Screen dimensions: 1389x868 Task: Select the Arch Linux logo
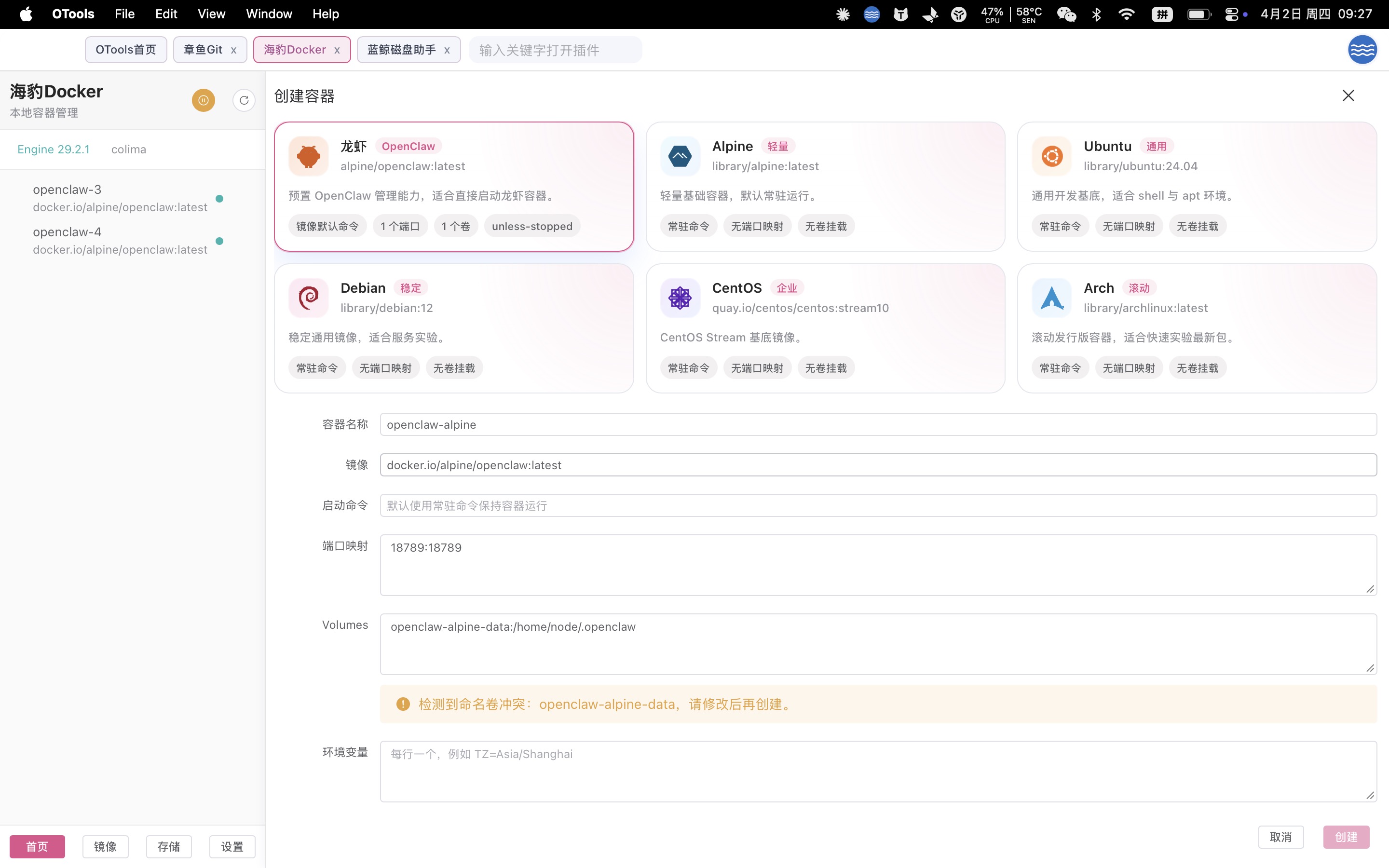tap(1051, 298)
